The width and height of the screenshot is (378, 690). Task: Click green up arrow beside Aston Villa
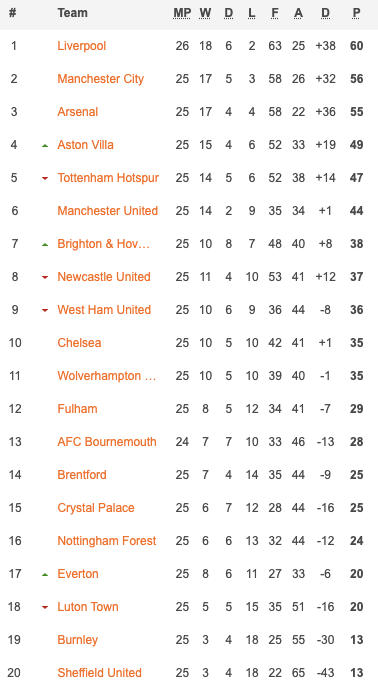tap(45, 145)
